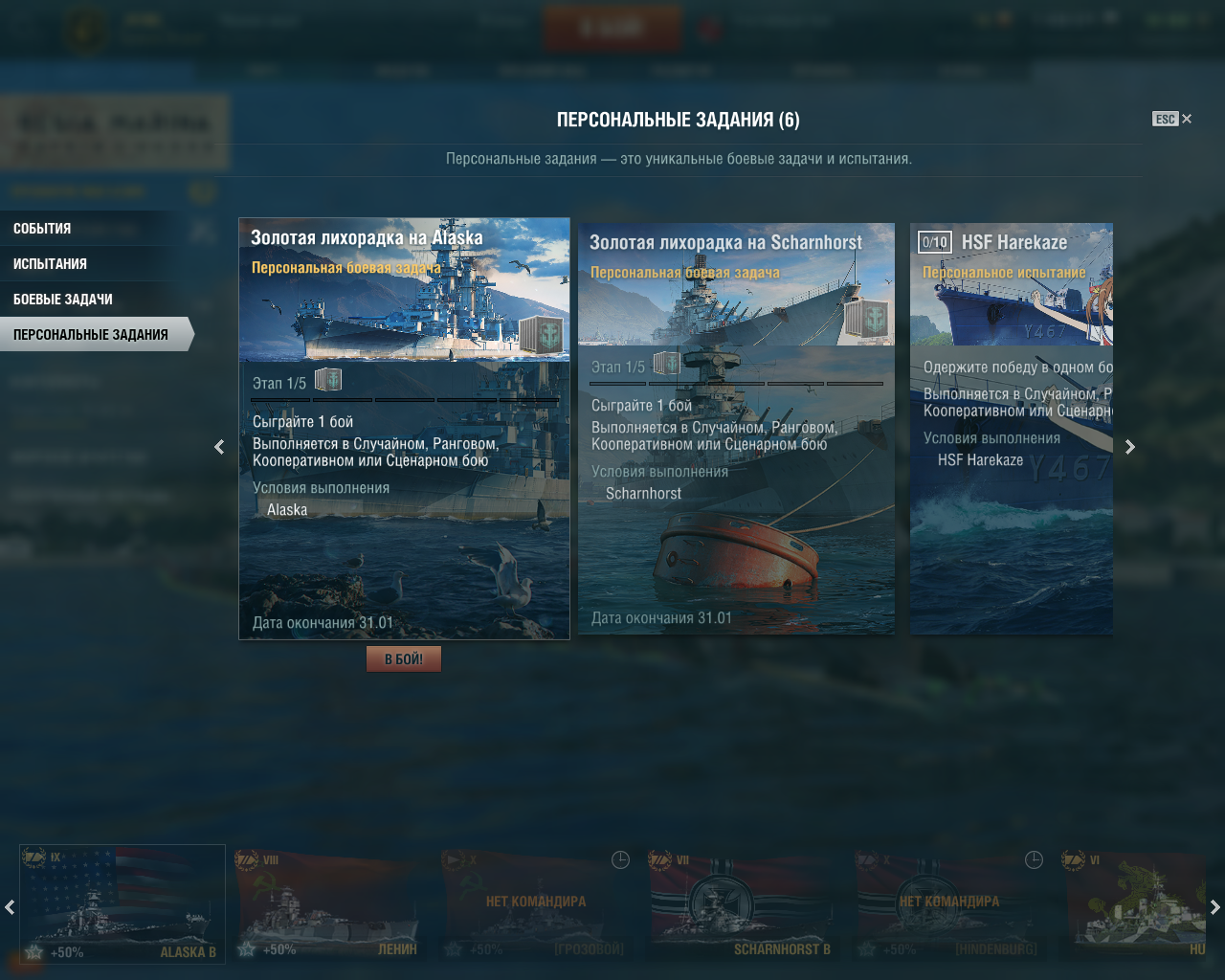Image resolution: width=1225 pixels, height=980 pixels.
Task: Click the clock icon on Hindenburg ship card
Action: (1034, 860)
